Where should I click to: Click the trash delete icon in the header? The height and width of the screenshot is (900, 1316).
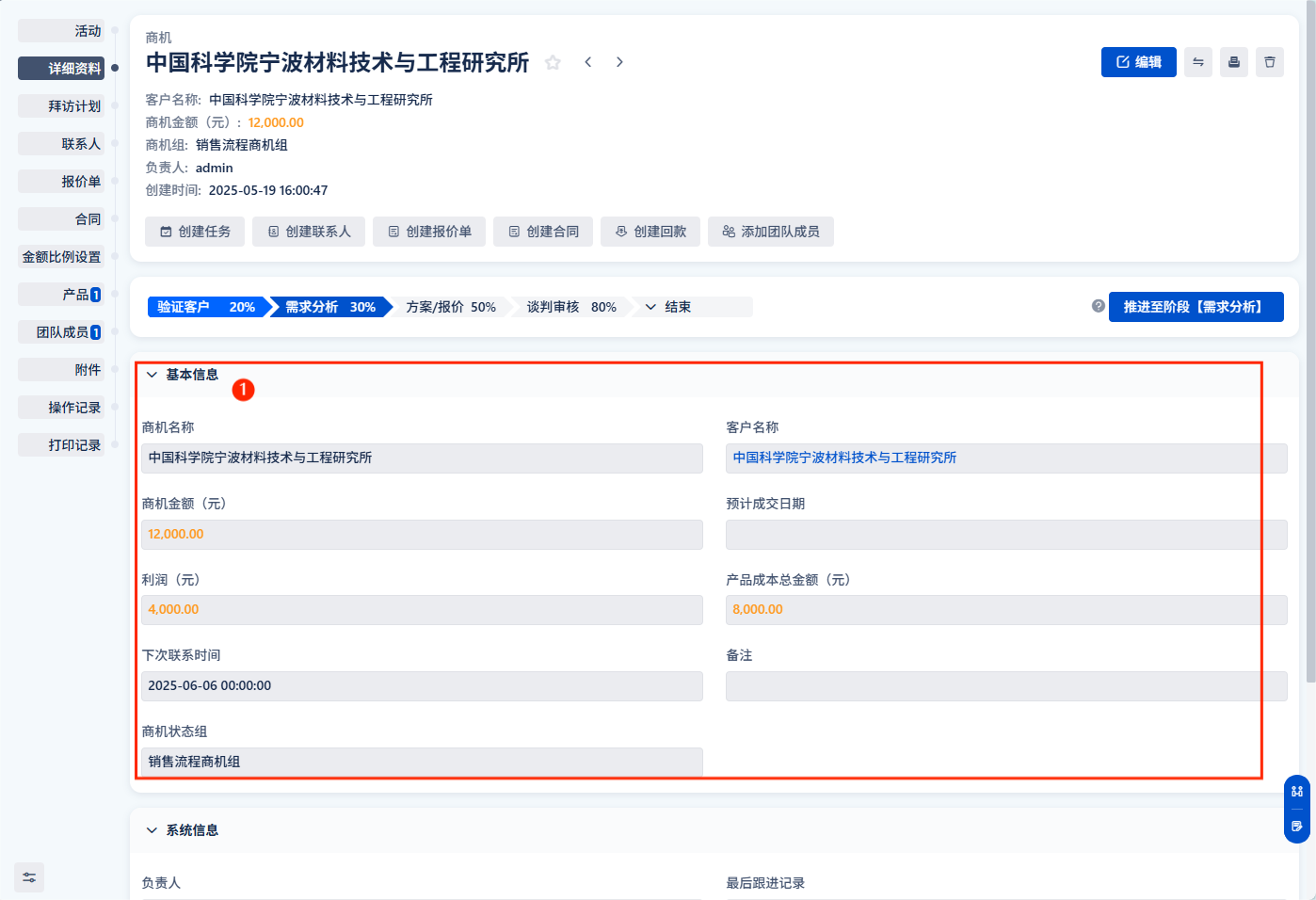pos(1270,62)
